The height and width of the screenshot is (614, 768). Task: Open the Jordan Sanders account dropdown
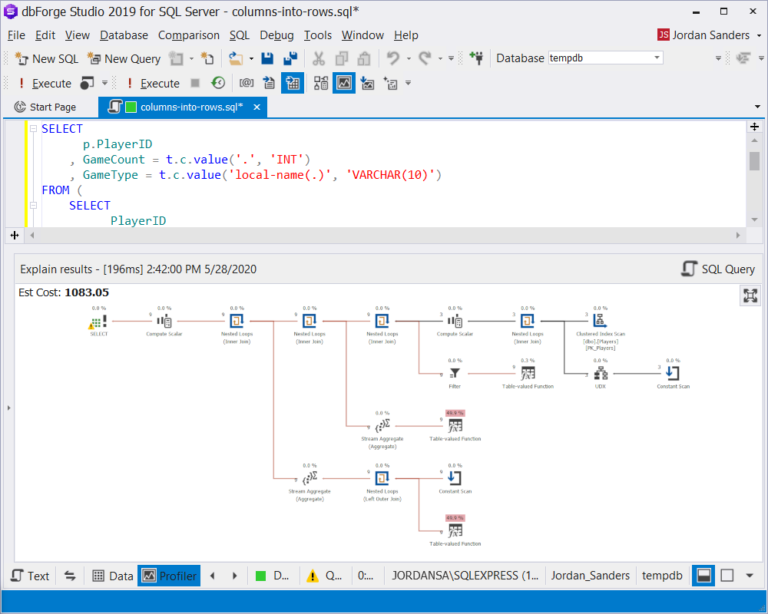710,35
